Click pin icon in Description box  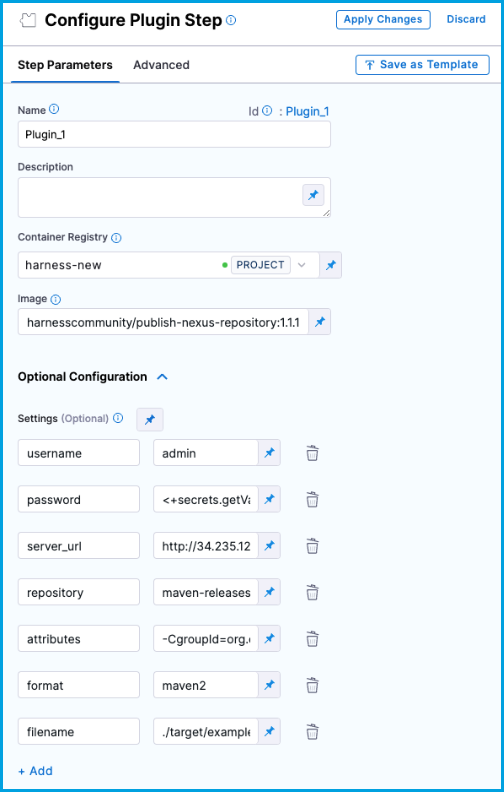point(313,195)
